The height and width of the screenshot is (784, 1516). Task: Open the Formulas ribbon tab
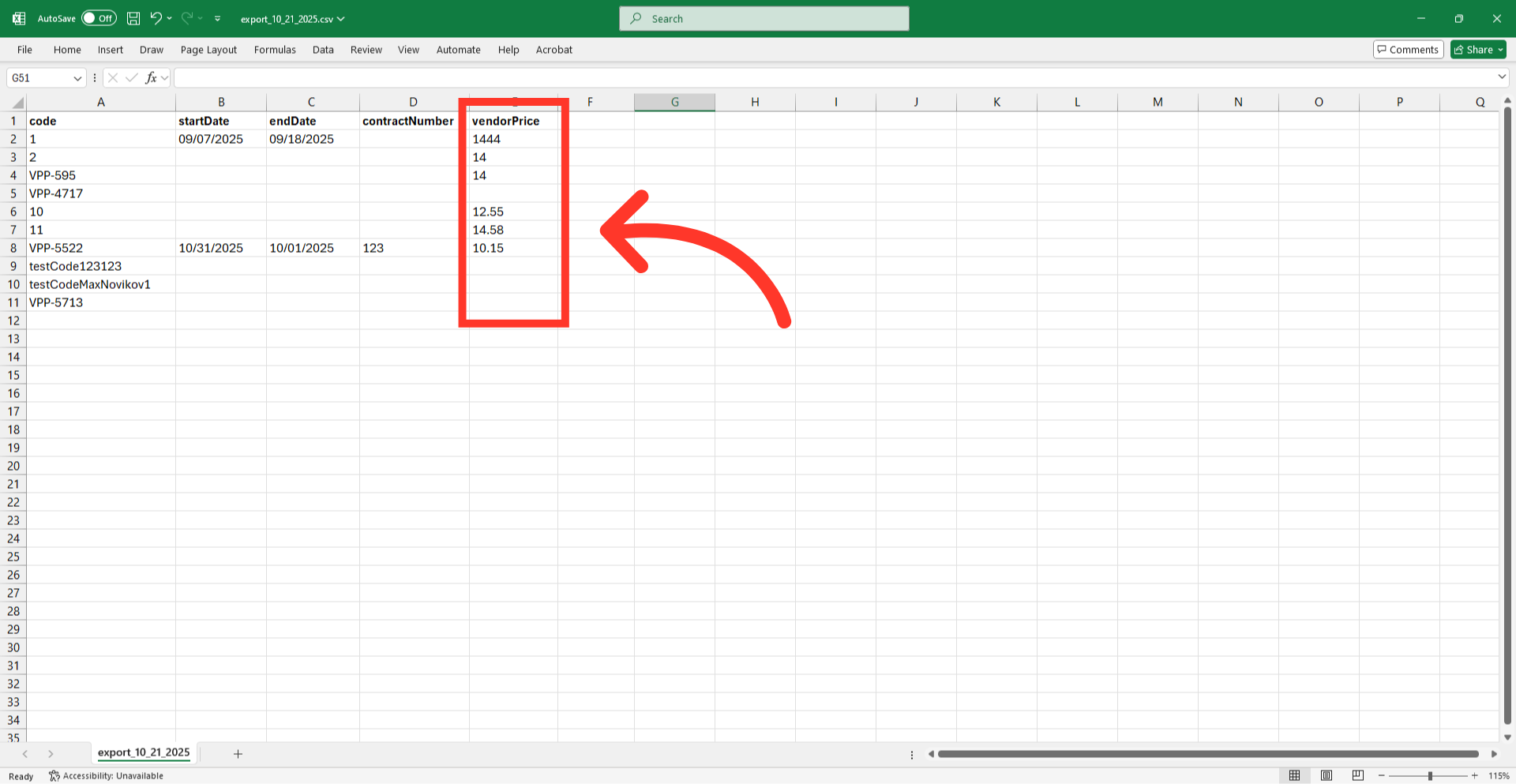point(275,50)
